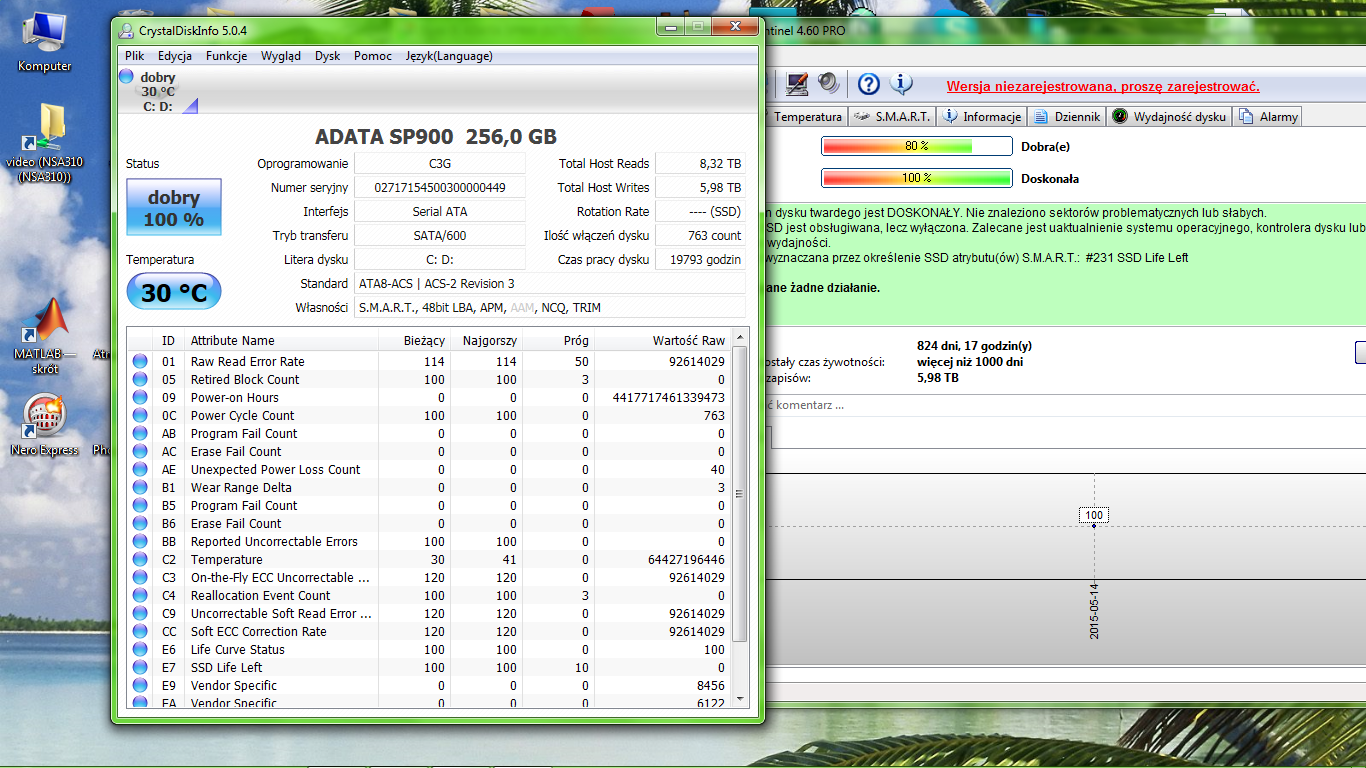
Task: Click the raw value 4417717461339473
Action: click(x=668, y=398)
